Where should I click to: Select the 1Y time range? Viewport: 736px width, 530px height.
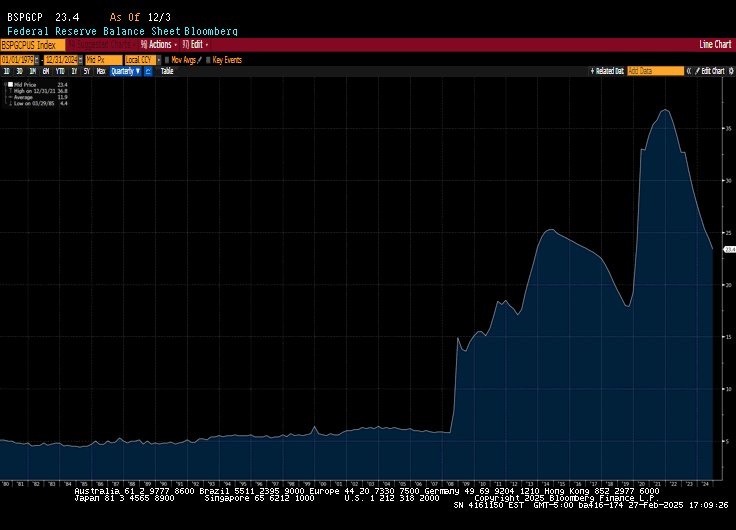click(x=74, y=71)
